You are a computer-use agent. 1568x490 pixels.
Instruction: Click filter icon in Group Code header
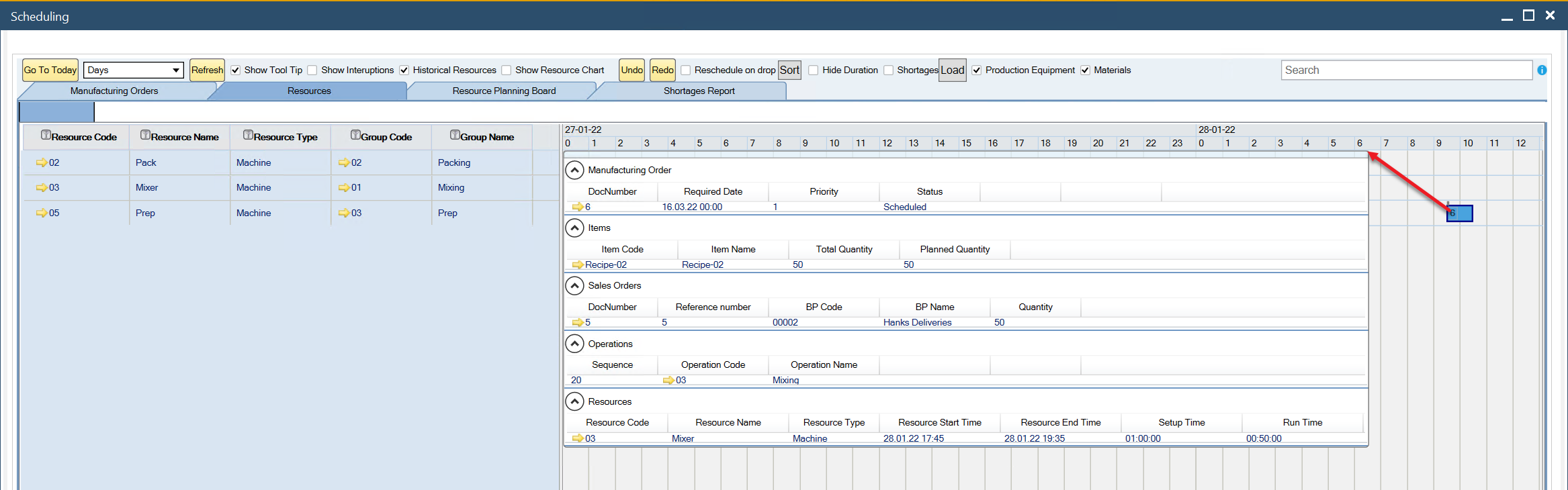tap(355, 135)
